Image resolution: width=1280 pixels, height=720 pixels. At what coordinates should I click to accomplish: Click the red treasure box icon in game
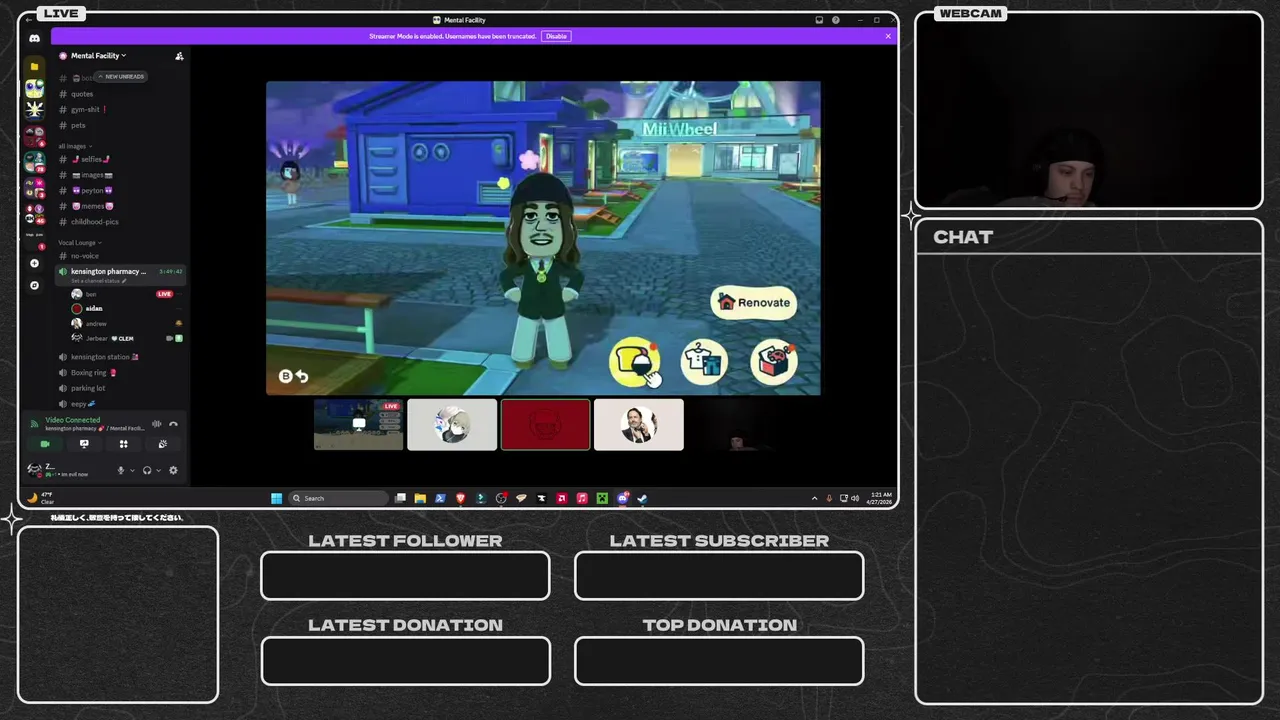[773, 362]
